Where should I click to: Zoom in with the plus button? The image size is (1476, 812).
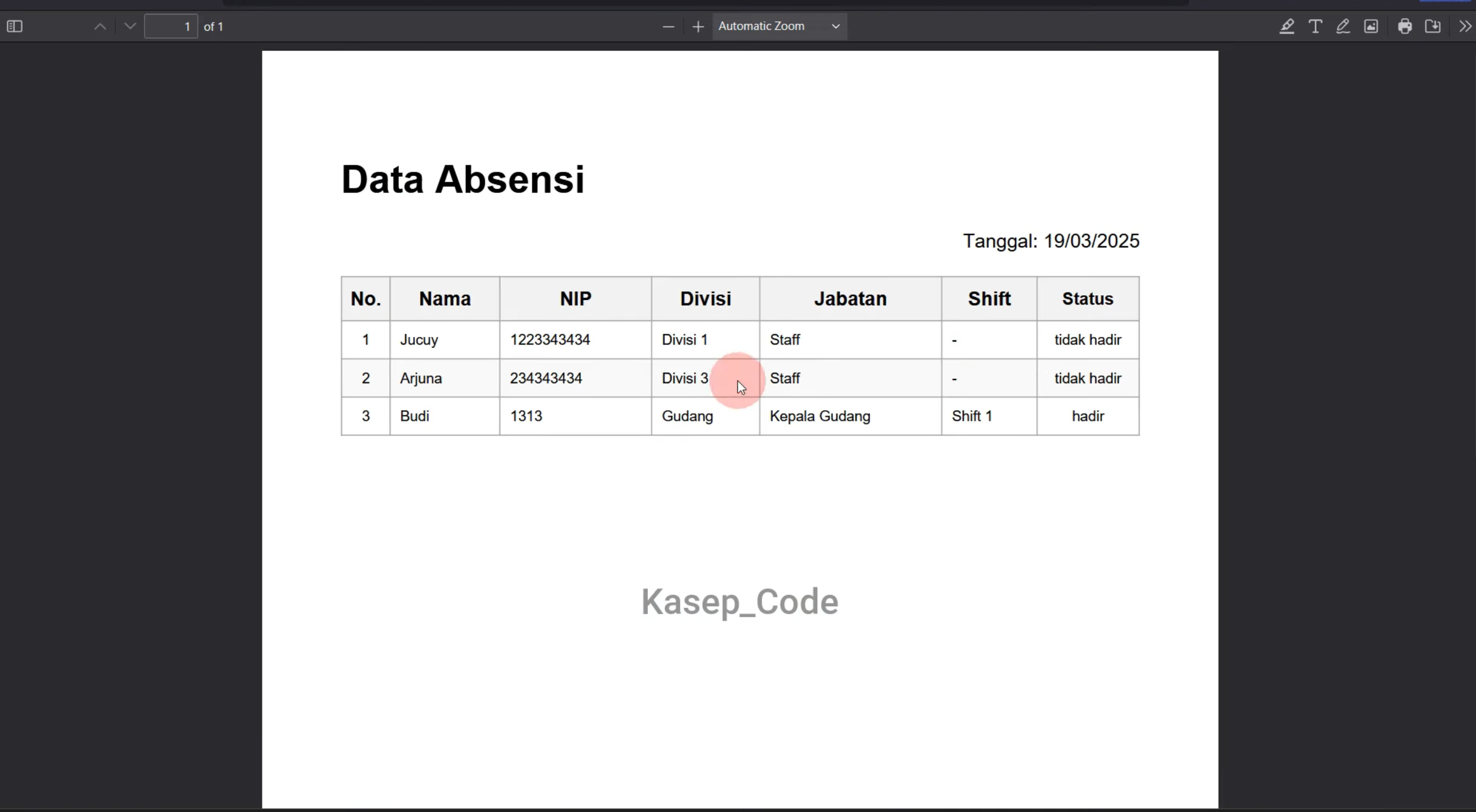698,27
